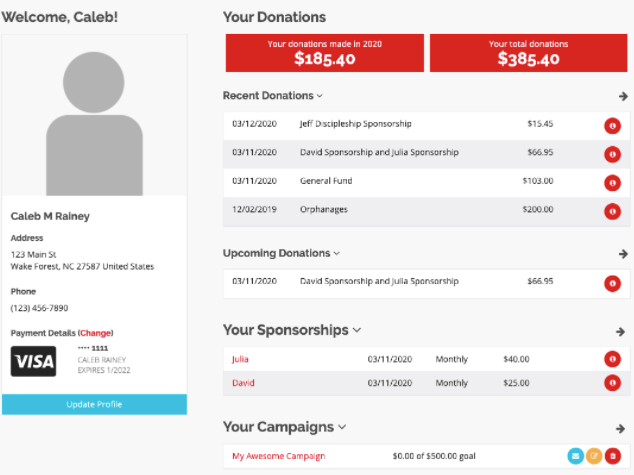The image size is (634, 475).
Task: Click the blue email icon for My Awesome Campaign
Action: (x=575, y=456)
